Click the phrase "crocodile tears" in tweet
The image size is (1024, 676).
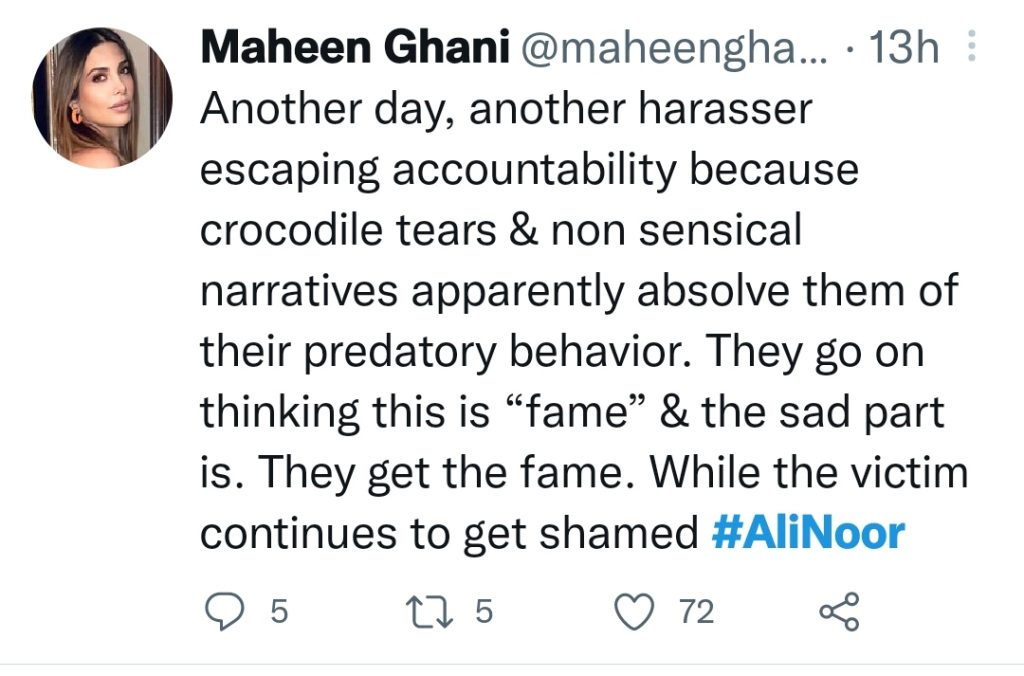(x=348, y=231)
